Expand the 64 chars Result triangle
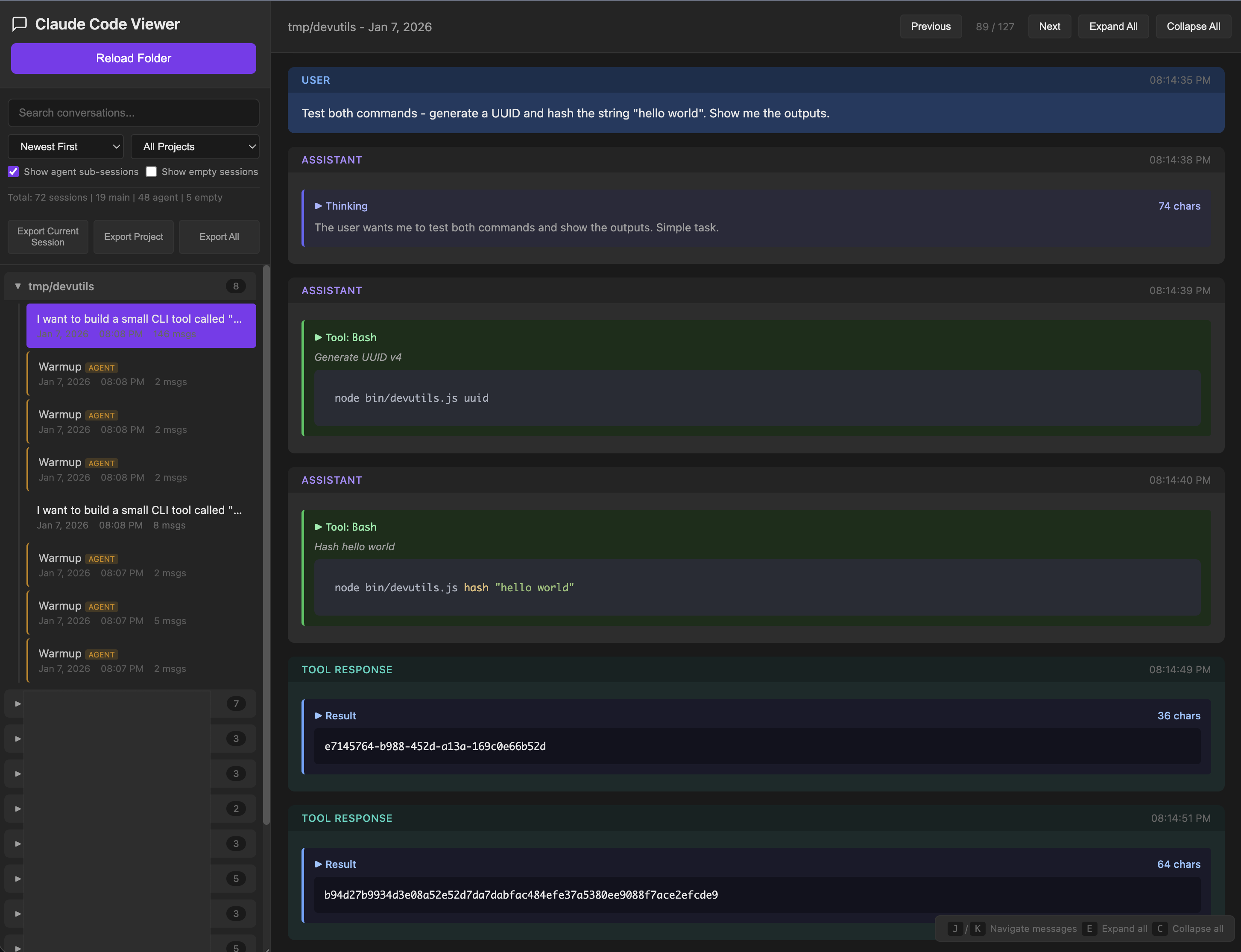1241x952 pixels. click(x=318, y=864)
